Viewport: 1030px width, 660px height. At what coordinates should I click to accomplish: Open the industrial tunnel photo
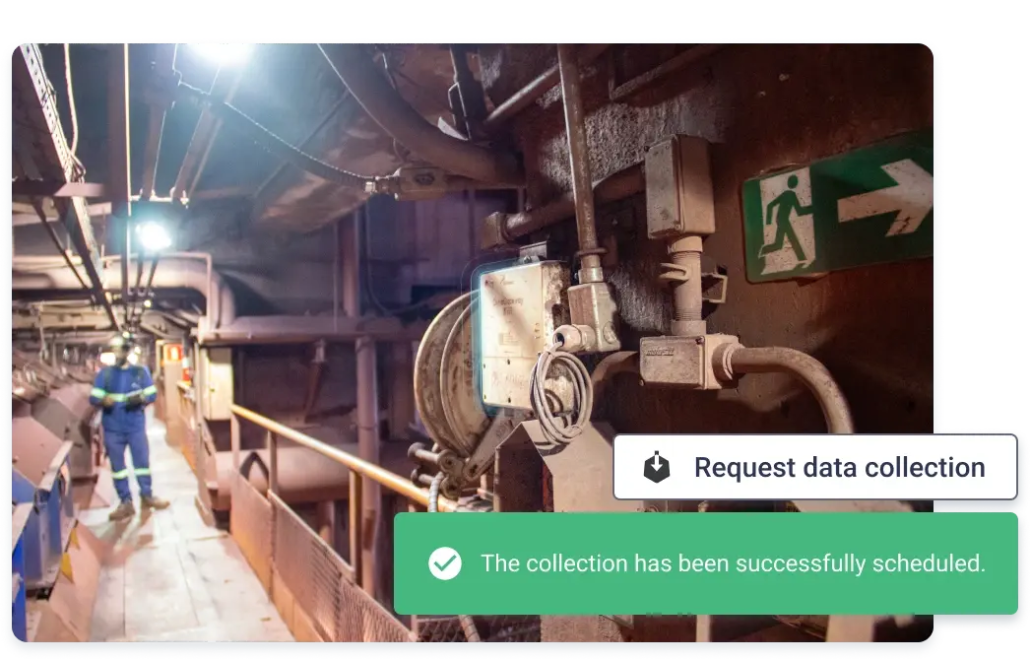pyautogui.click(x=472, y=342)
